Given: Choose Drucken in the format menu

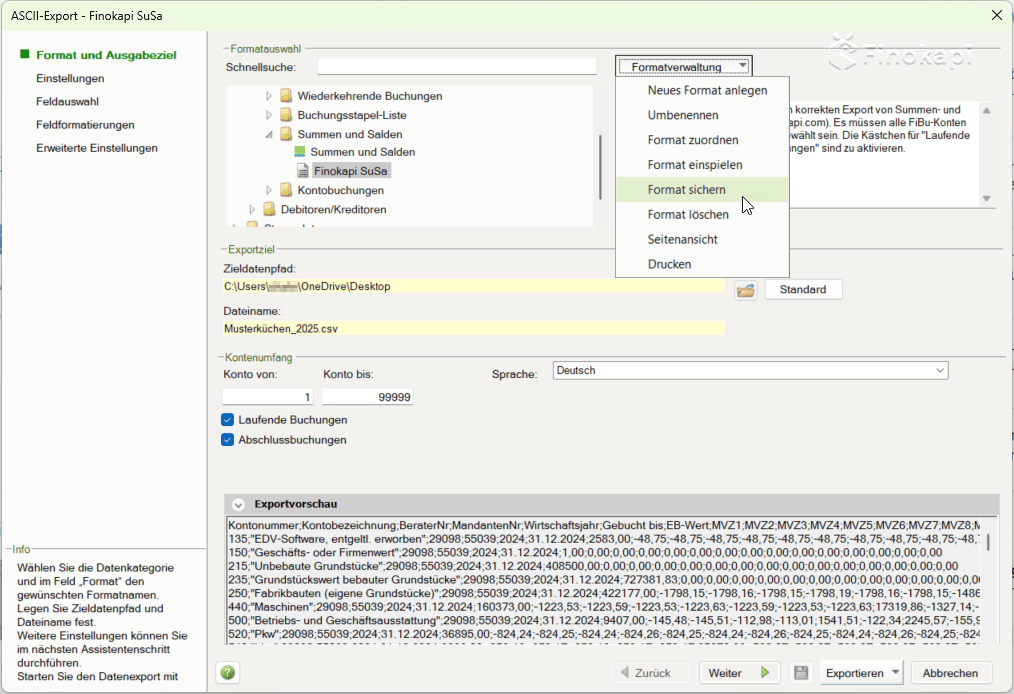Looking at the screenshot, I should coord(702,264).
